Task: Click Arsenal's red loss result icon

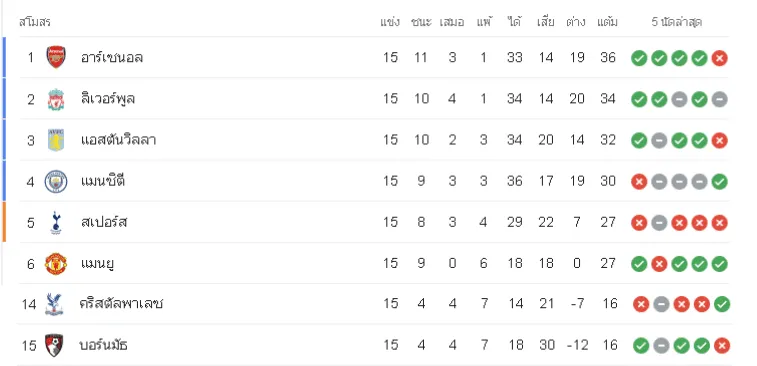Action: [719, 58]
